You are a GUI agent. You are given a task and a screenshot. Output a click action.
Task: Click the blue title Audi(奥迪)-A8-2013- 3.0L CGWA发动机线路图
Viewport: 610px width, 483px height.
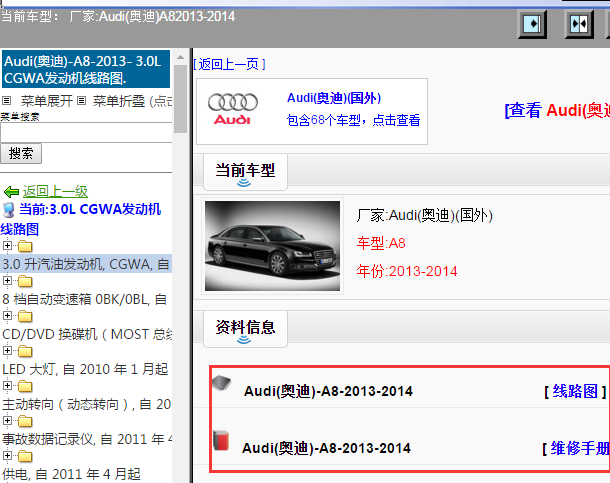[86, 69]
